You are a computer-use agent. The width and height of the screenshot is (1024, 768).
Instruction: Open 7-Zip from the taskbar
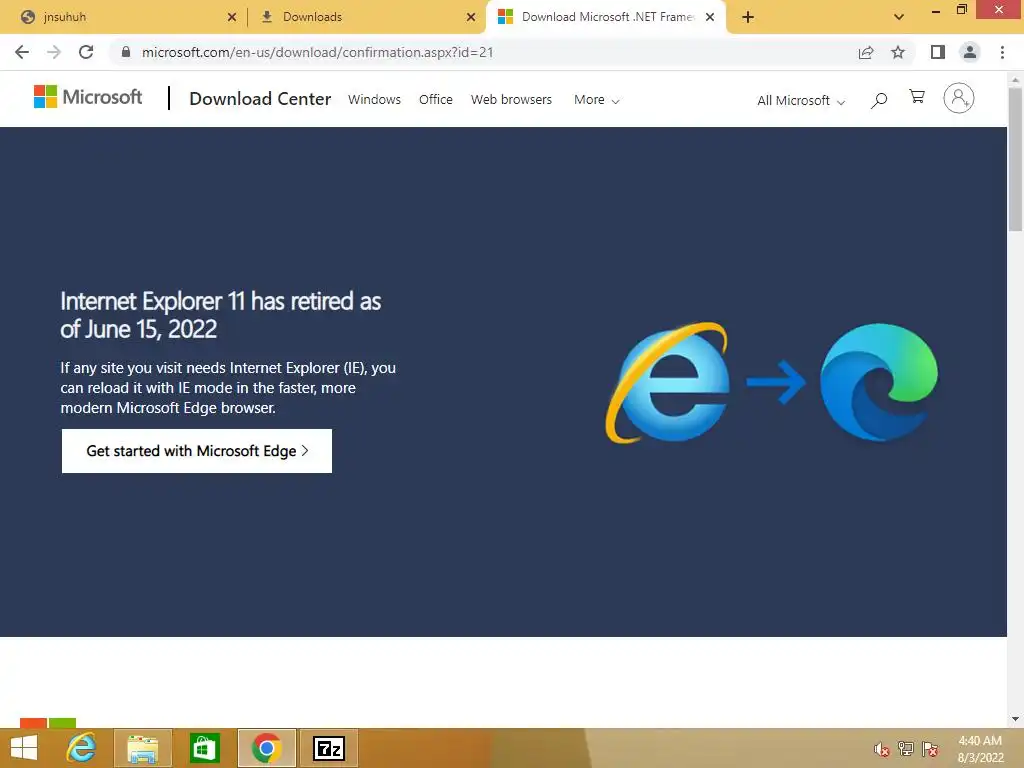(x=328, y=748)
